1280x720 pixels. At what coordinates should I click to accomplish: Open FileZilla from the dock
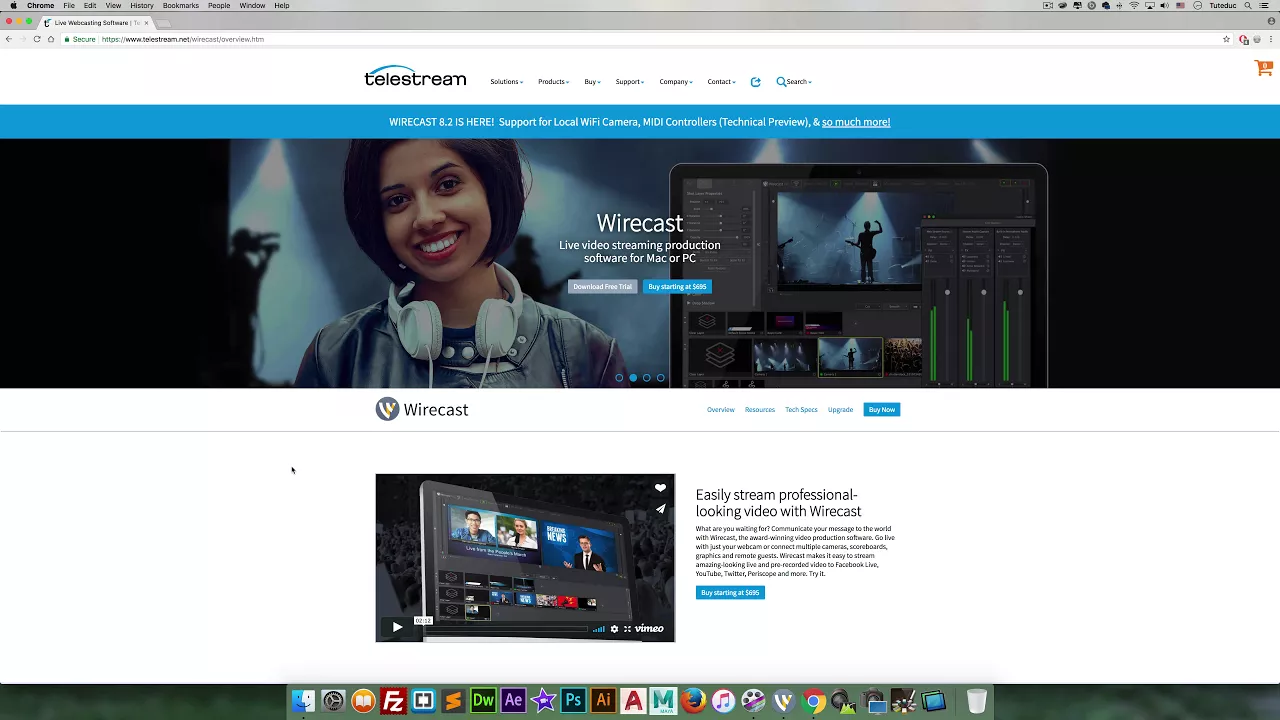[x=393, y=701]
